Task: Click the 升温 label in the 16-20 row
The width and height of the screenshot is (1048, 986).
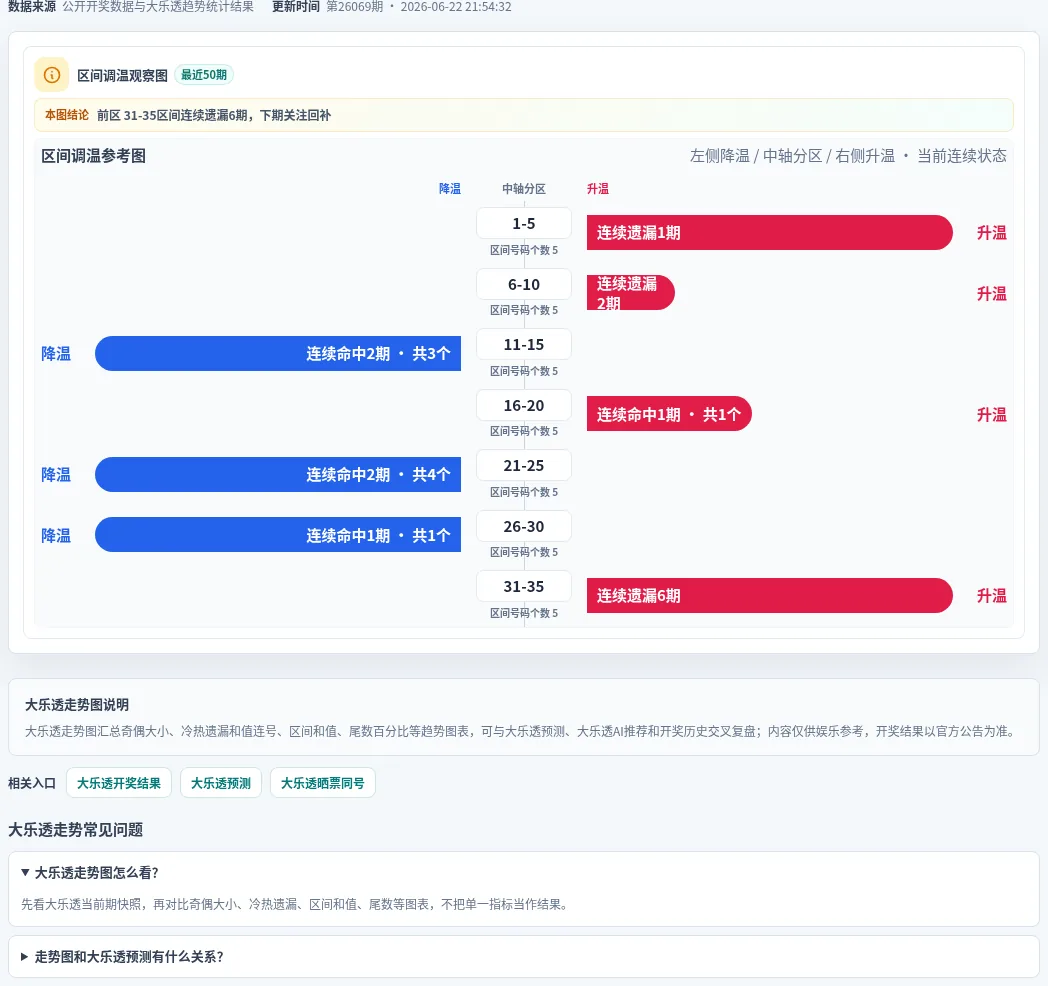Action: (991, 414)
